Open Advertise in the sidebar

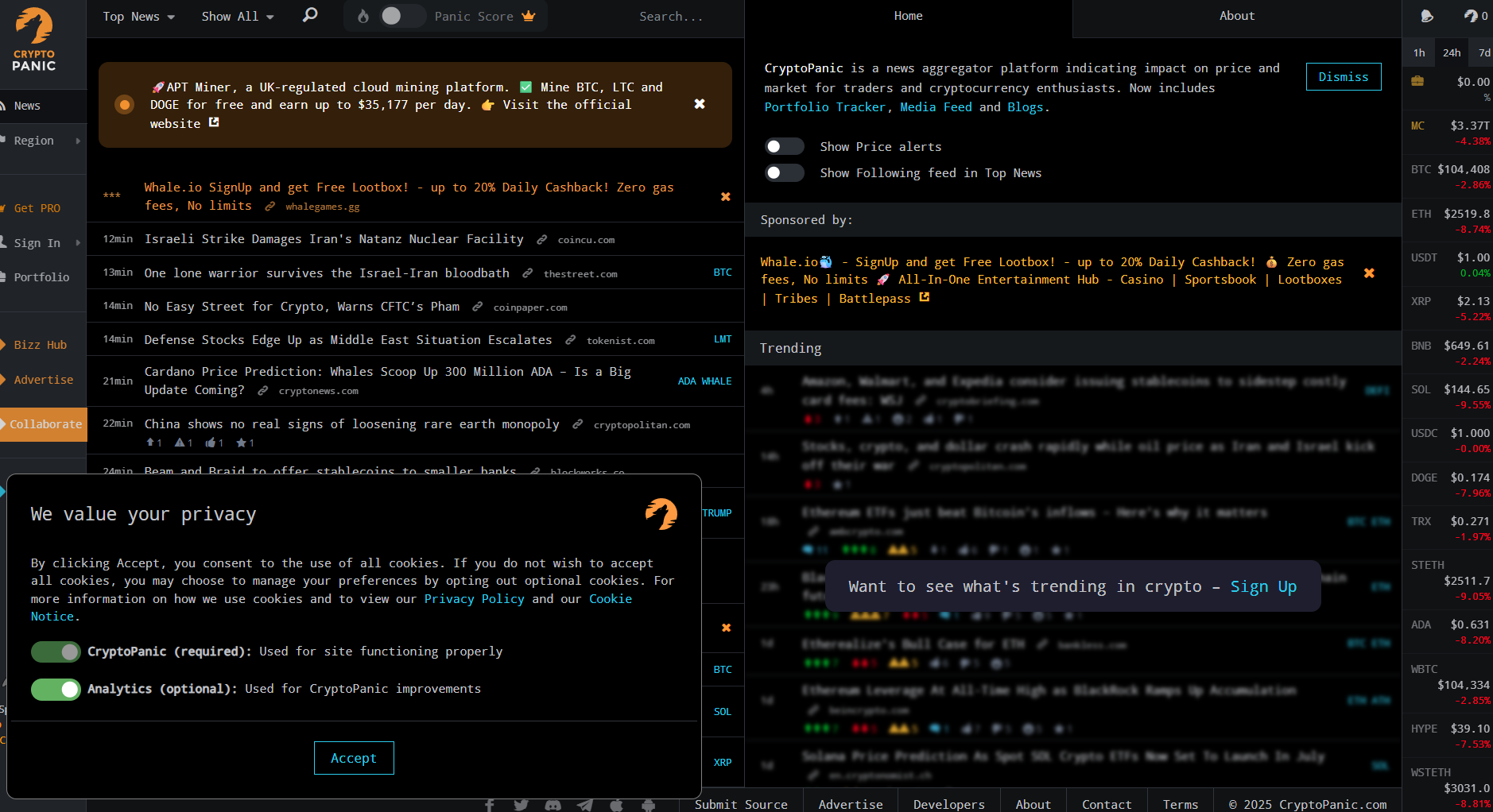[43, 380]
